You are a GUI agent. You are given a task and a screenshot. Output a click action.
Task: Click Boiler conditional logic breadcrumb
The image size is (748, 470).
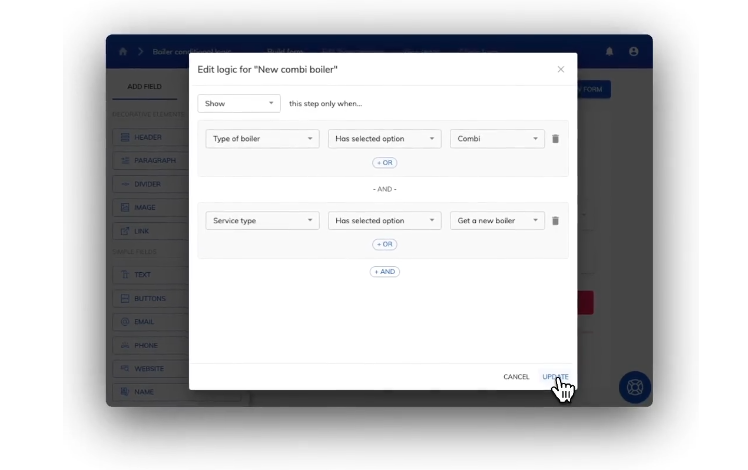(x=192, y=52)
